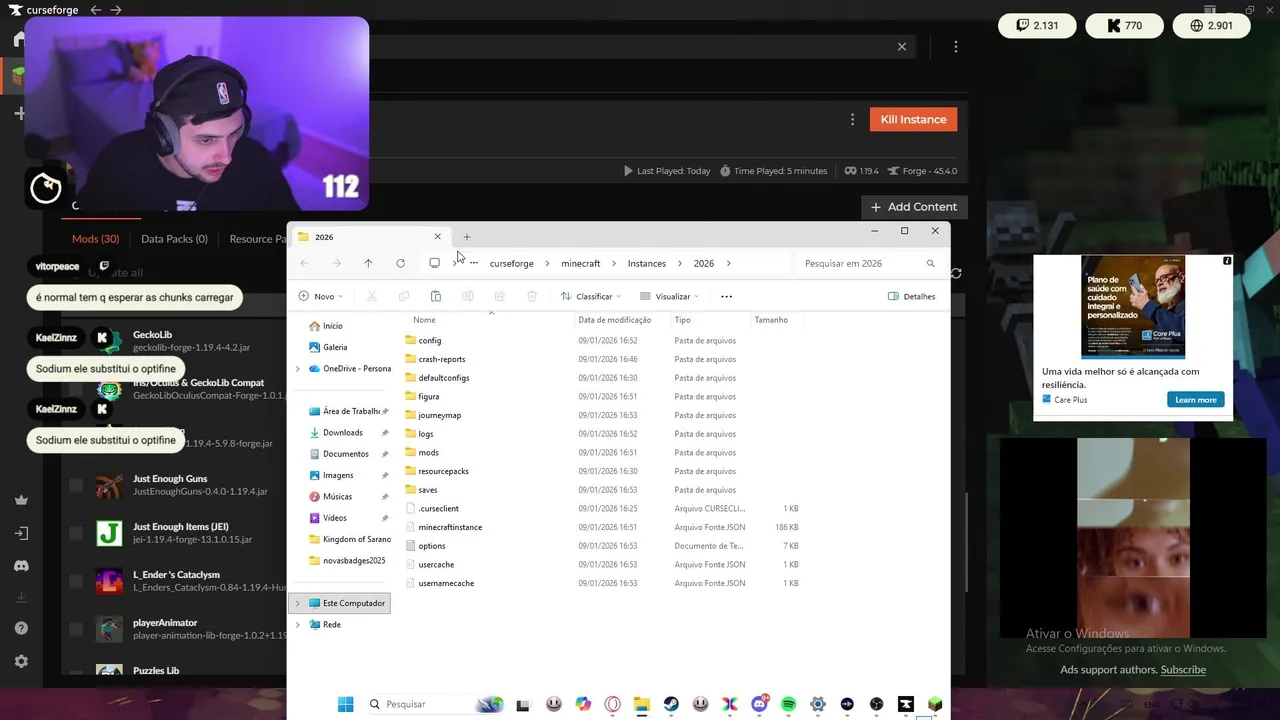Switch to the Mods (30) tab
Screen dimensions: 1280x720
tap(95, 239)
